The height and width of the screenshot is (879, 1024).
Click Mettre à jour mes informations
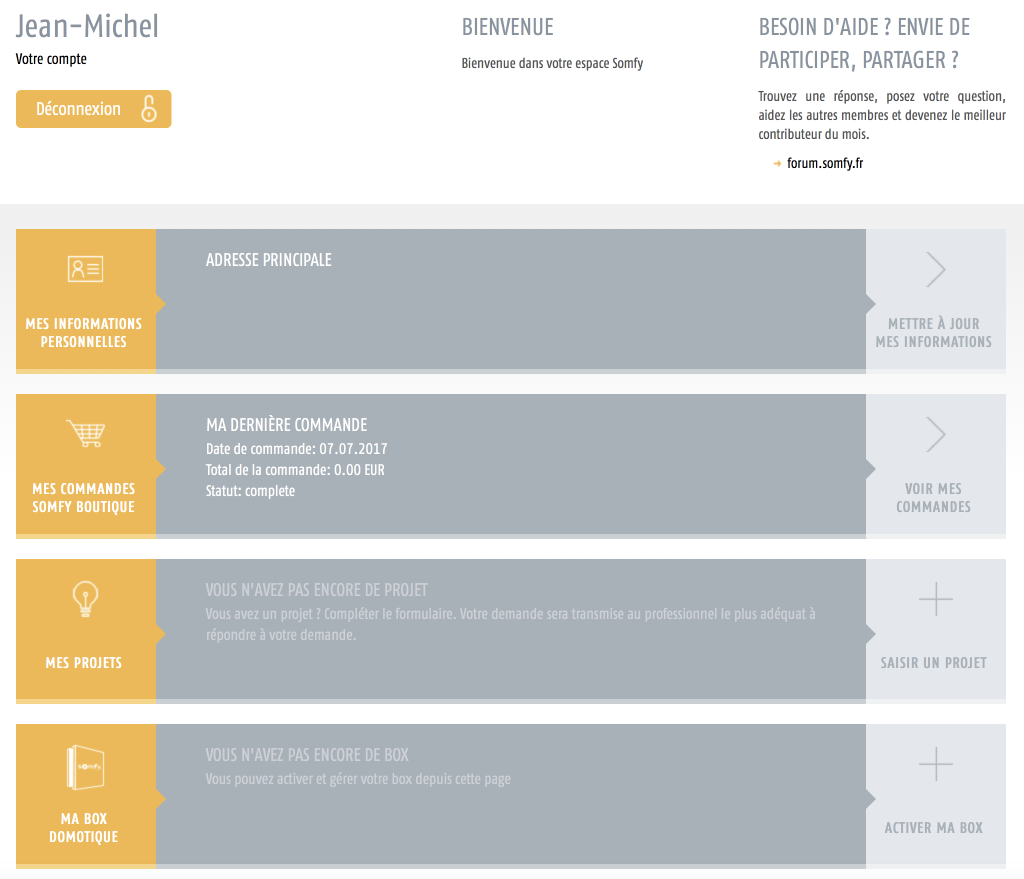tap(933, 333)
